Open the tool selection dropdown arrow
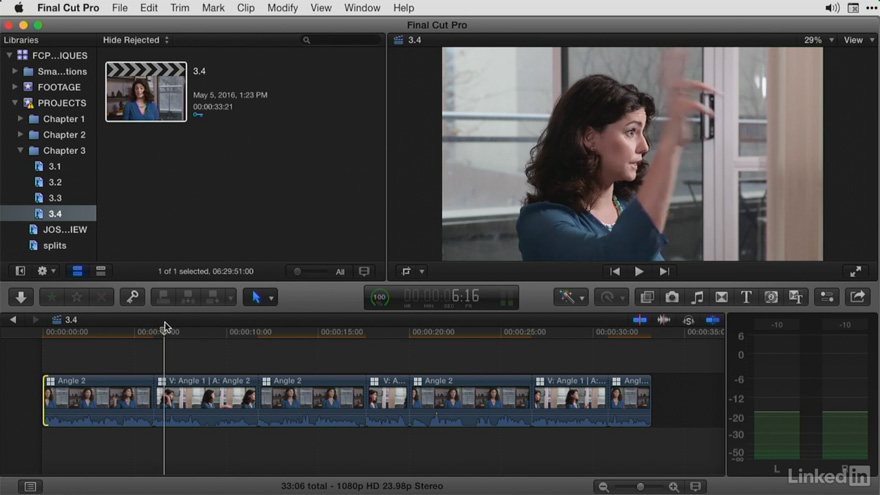This screenshot has width=880, height=495. coord(271,298)
